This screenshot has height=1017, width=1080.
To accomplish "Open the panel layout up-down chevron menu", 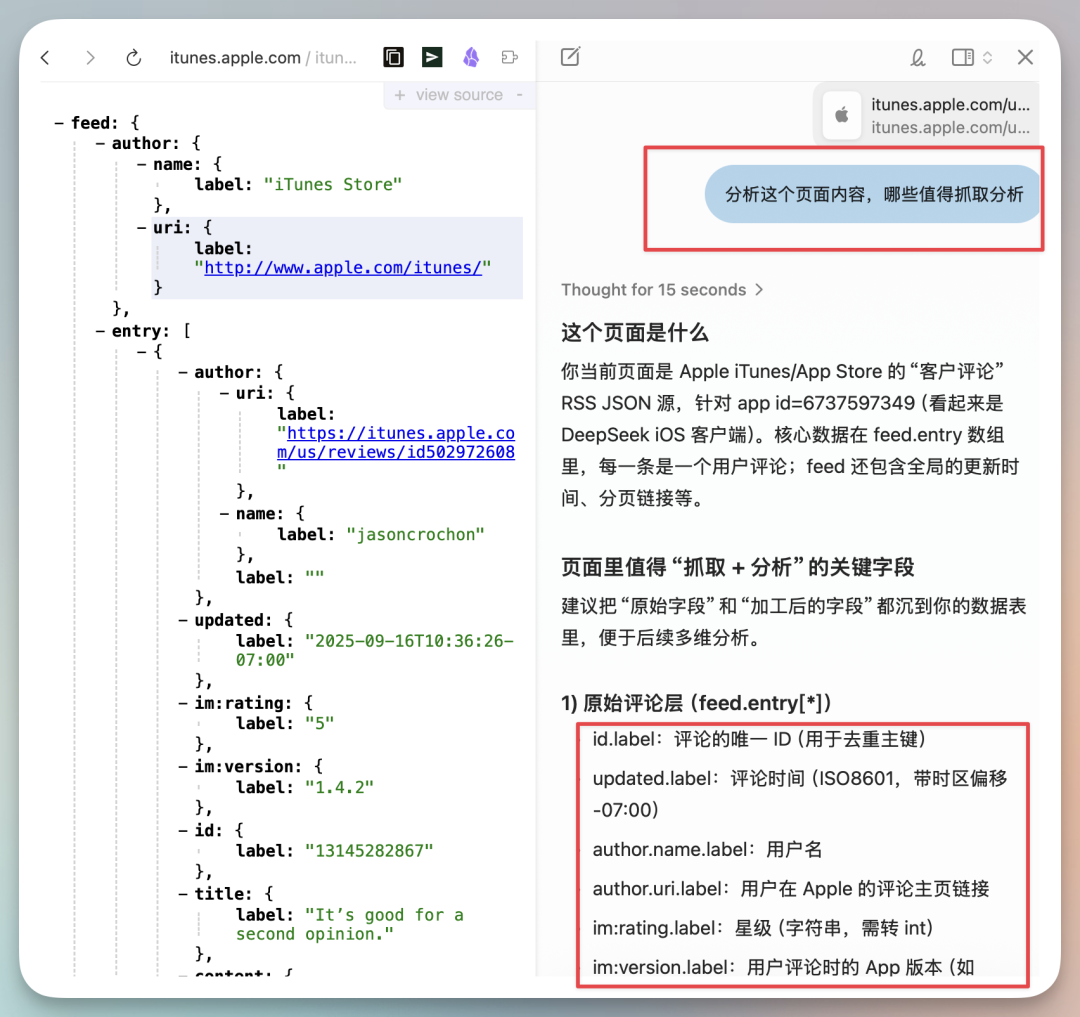I will pyautogui.click(x=987, y=57).
